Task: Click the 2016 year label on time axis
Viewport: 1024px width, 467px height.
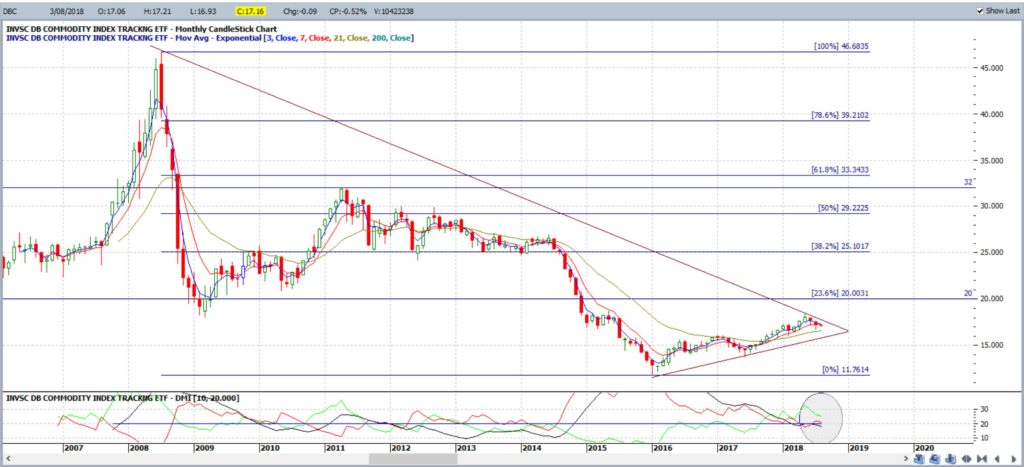Action: coord(662,449)
